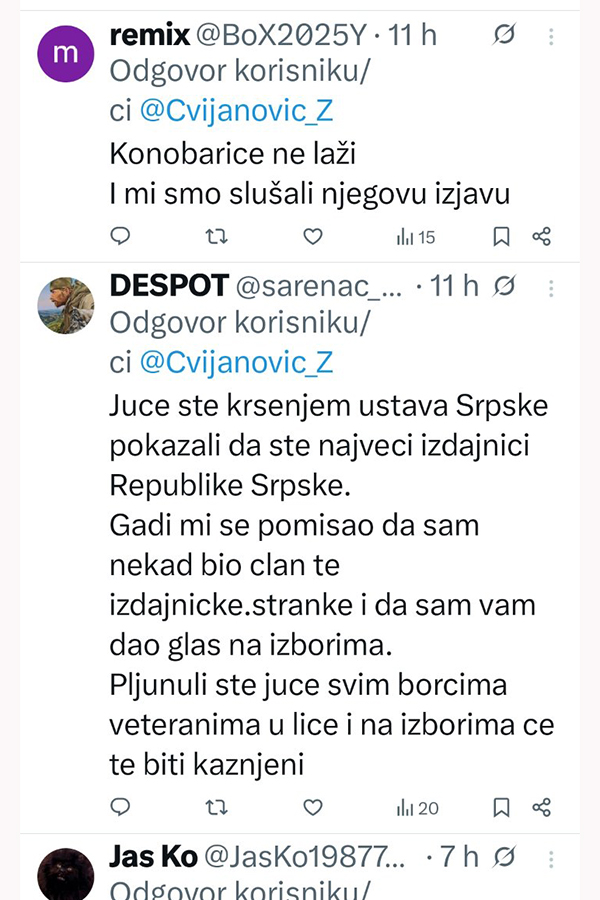Viewport: 600px width, 900px height.
Task: View analytics showing 15 views
Action: click(x=416, y=237)
